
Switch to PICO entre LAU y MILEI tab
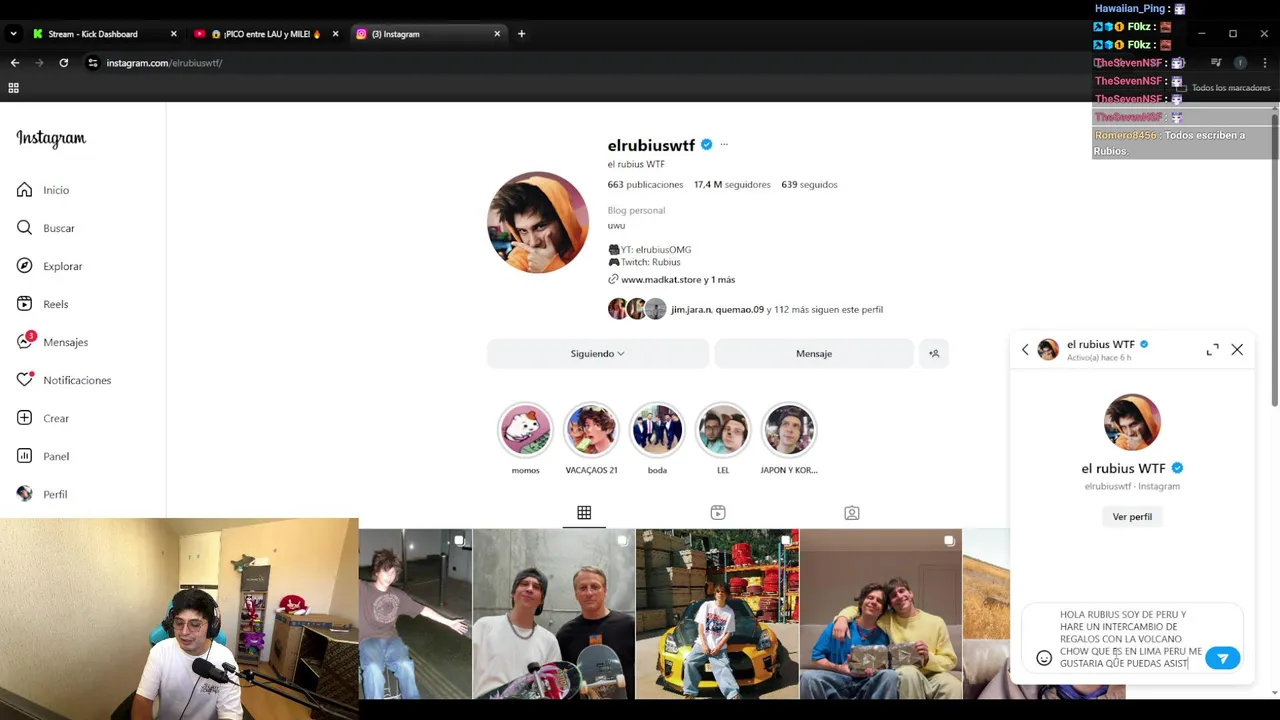[265, 34]
